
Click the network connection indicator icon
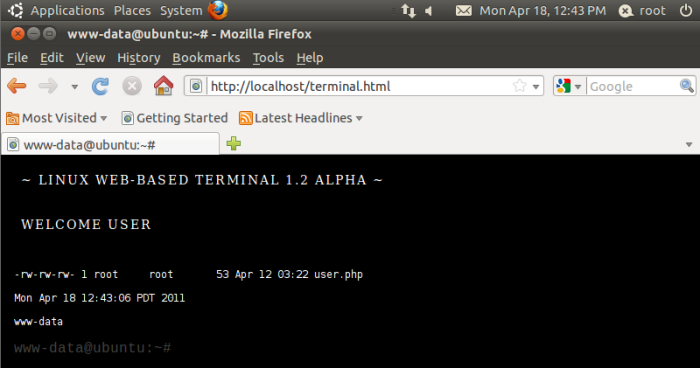(408, 10)
